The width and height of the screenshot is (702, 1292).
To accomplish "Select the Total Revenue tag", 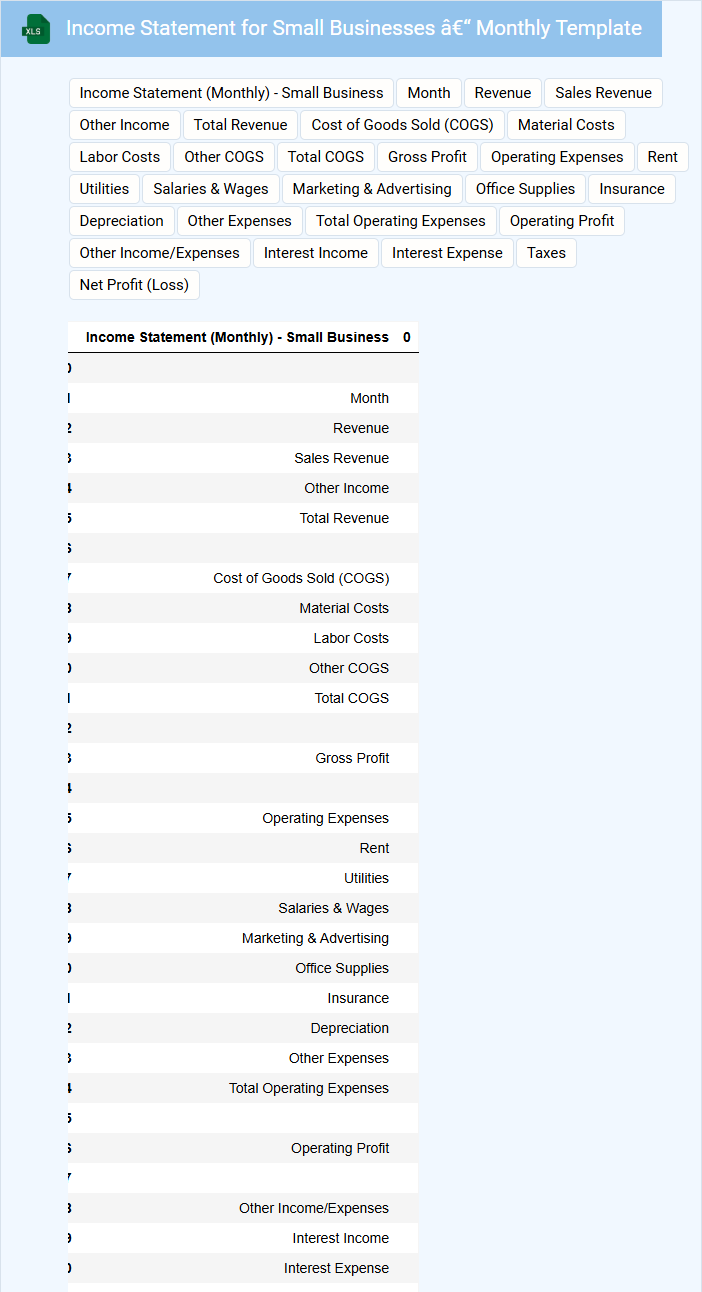I will click(240, 125).
